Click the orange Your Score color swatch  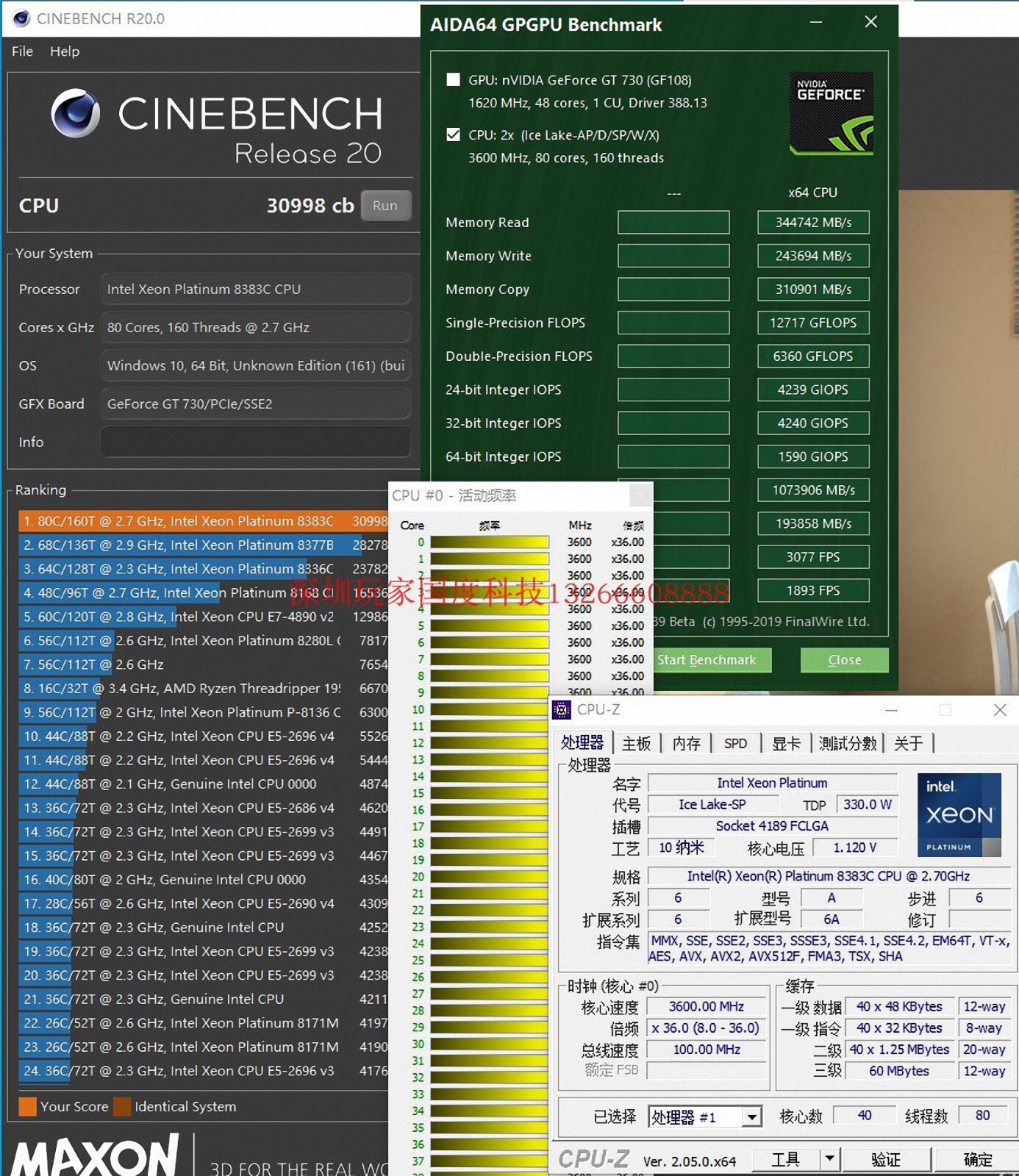[x=27, y=1106]
